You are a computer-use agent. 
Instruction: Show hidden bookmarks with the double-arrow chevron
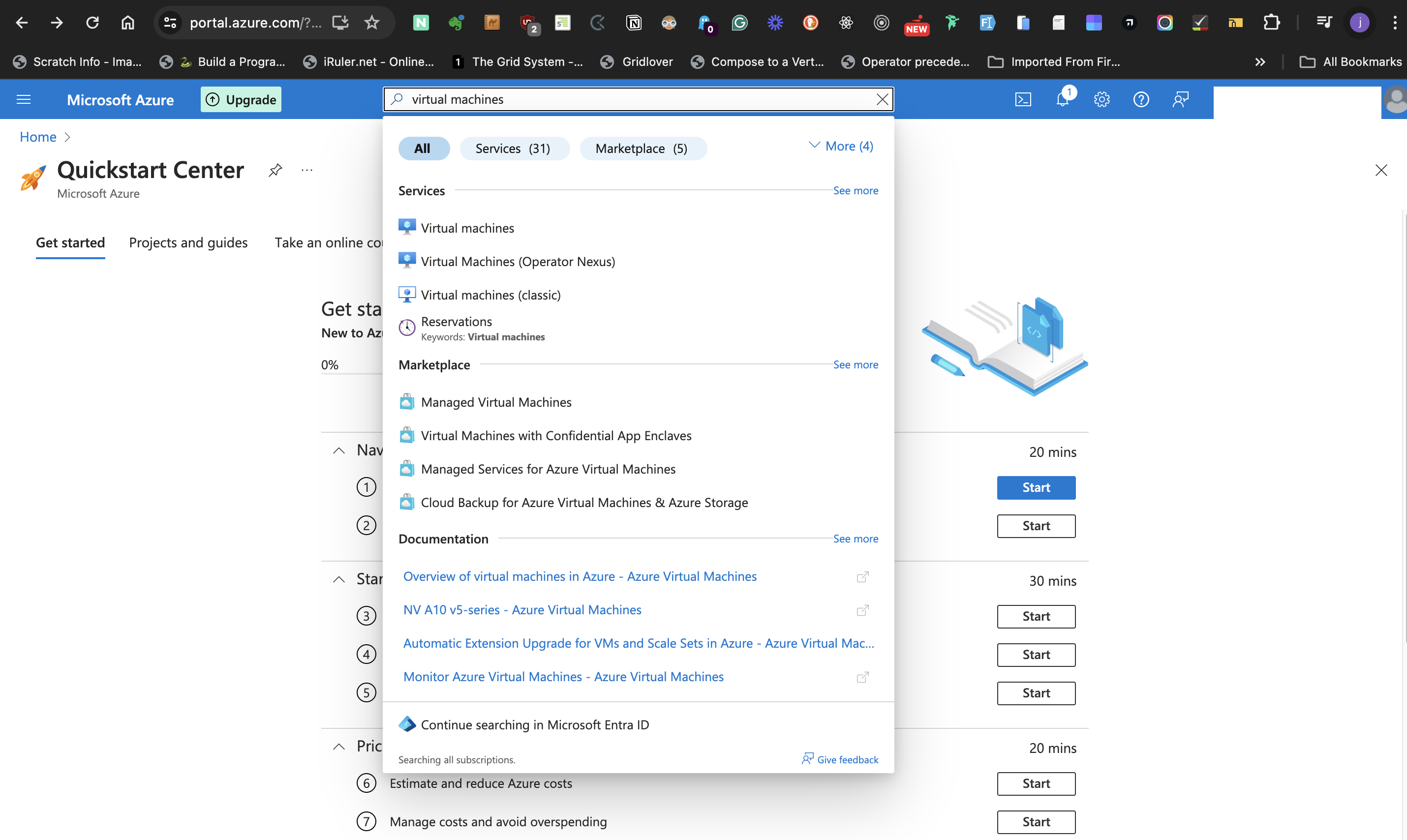1260,61
